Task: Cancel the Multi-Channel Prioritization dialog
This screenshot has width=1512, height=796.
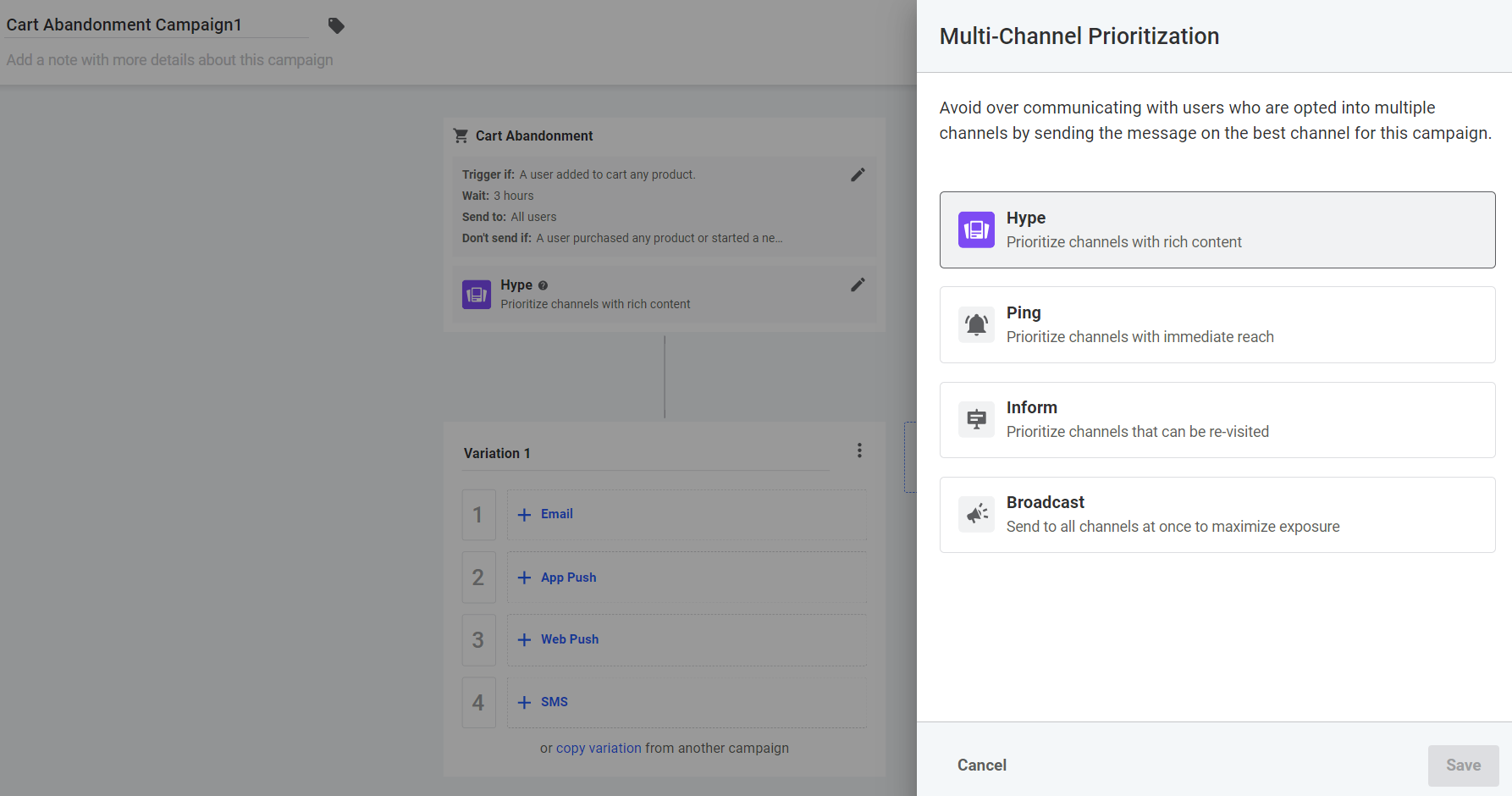Action: pos(981,765)
